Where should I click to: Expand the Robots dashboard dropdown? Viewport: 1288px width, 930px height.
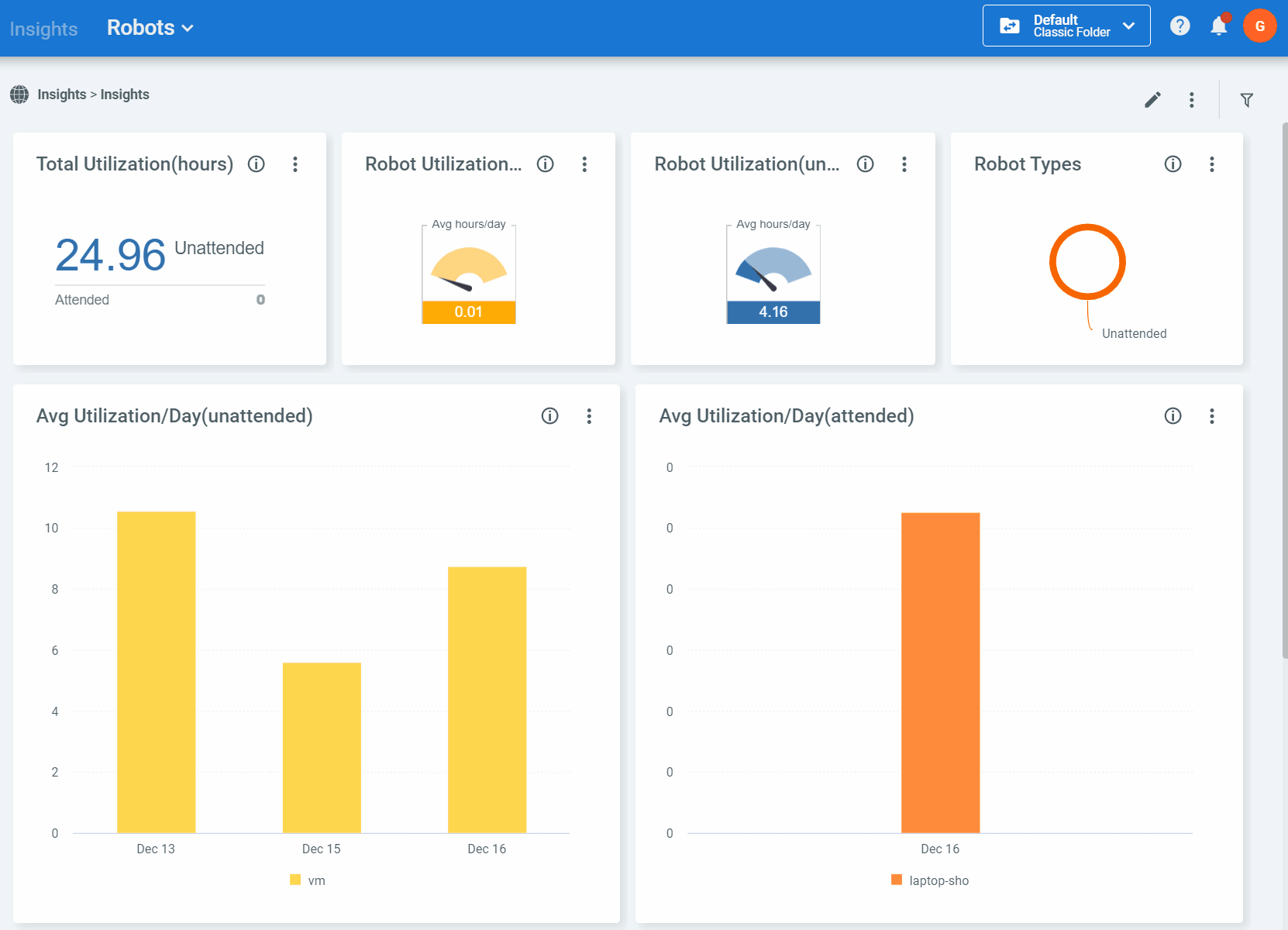[x=150, y=28]
